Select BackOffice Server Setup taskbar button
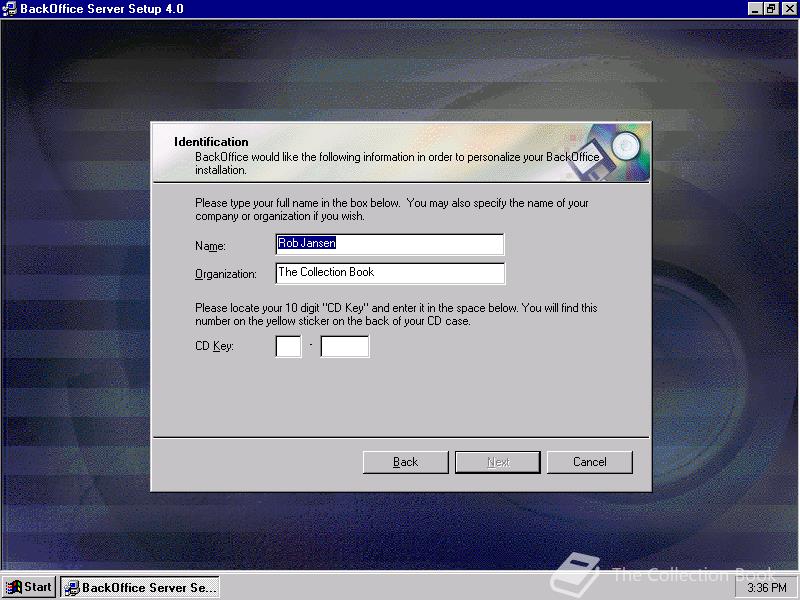 pyautogui.click(x=140, y=588)
